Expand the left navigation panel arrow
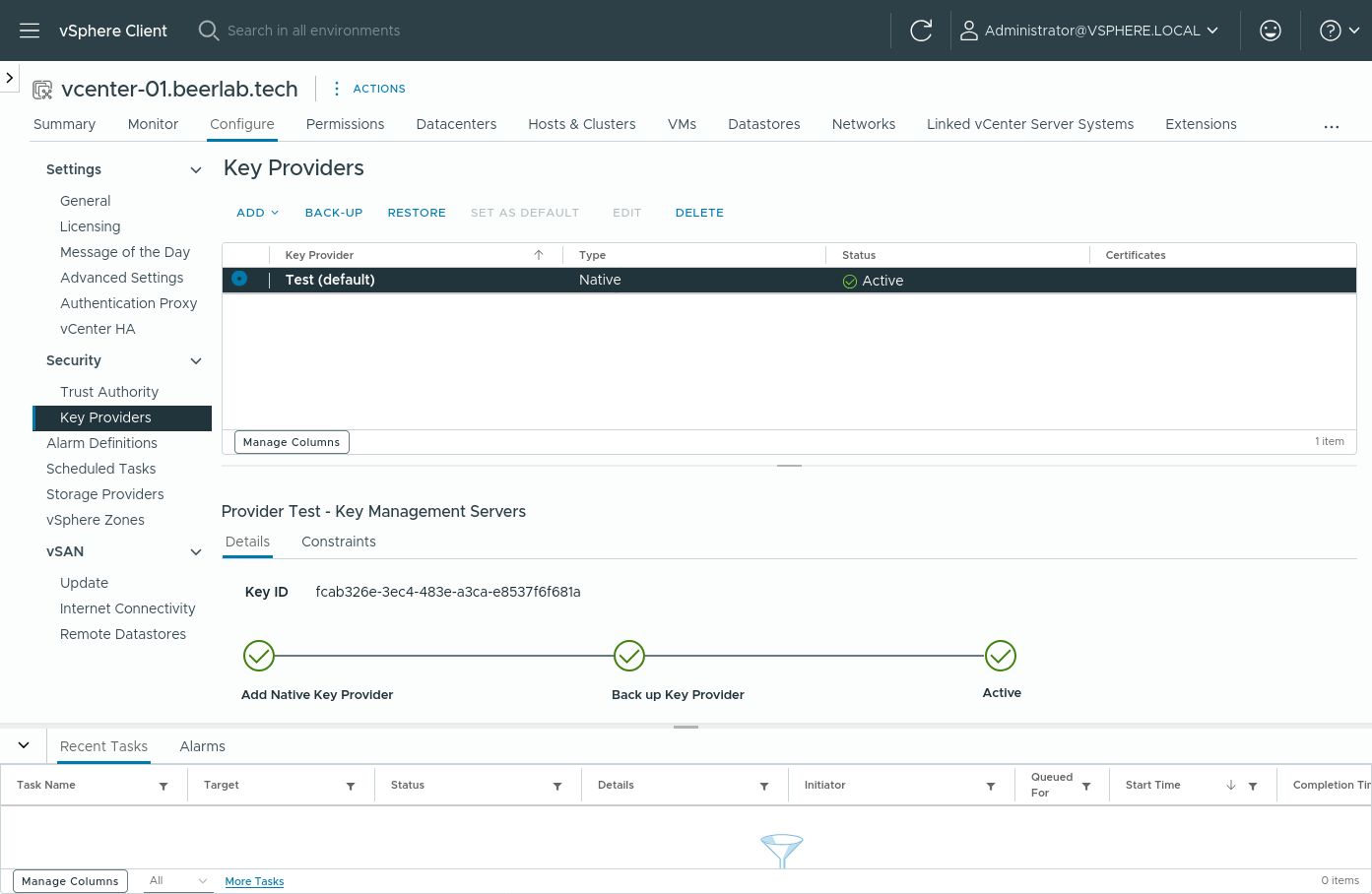This screenshot has width=1372, height=894. click(x=9, y=77)
